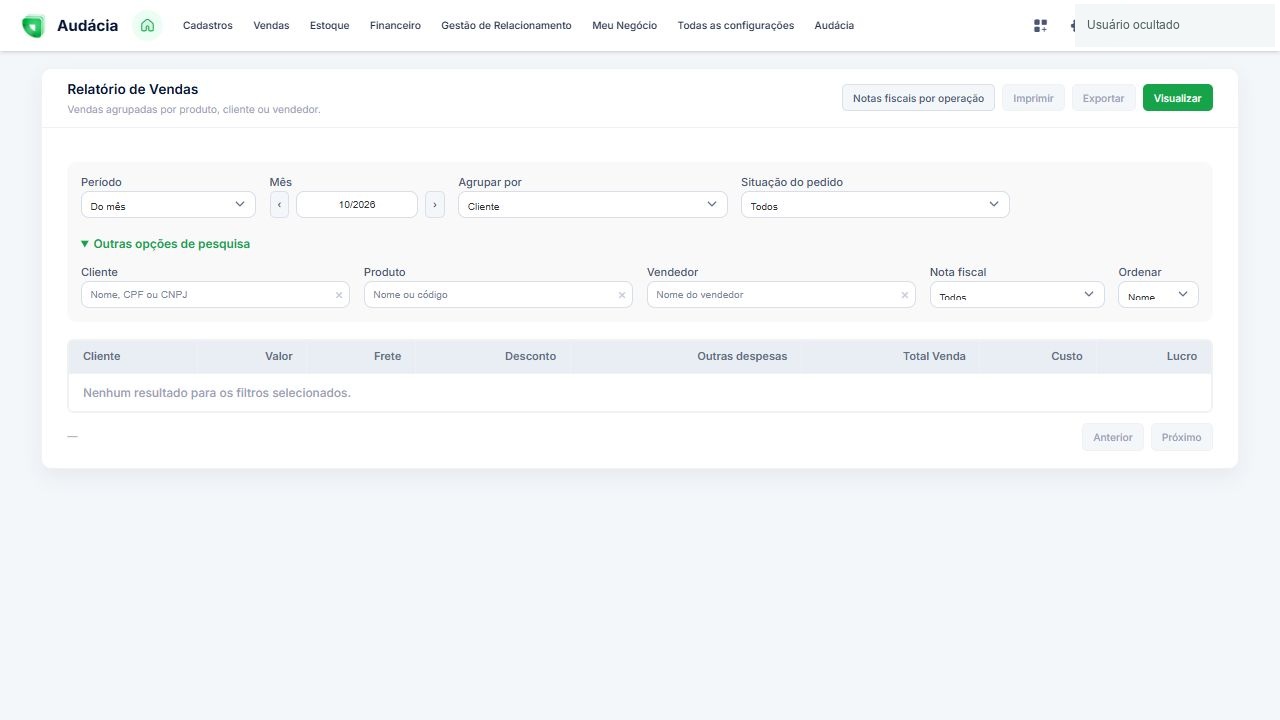
Task: Clear the Produto search field
Action: click(622, 295)
